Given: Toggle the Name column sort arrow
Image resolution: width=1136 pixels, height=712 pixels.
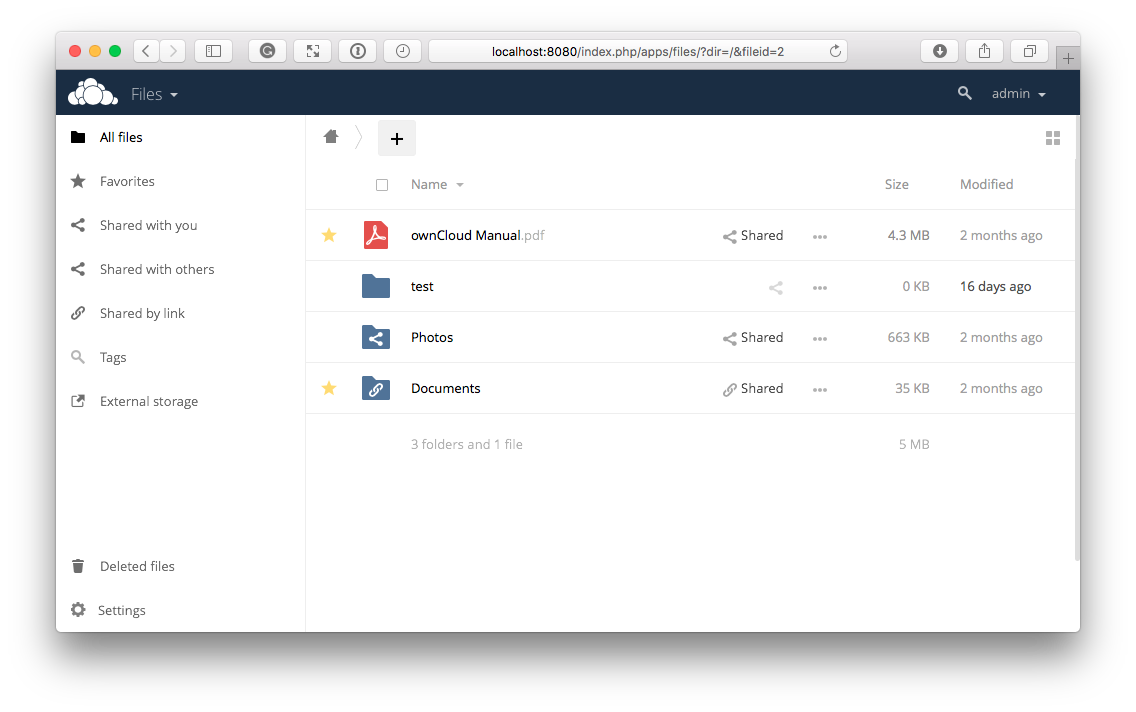Looking at the screenshot, I should point(460,185).
